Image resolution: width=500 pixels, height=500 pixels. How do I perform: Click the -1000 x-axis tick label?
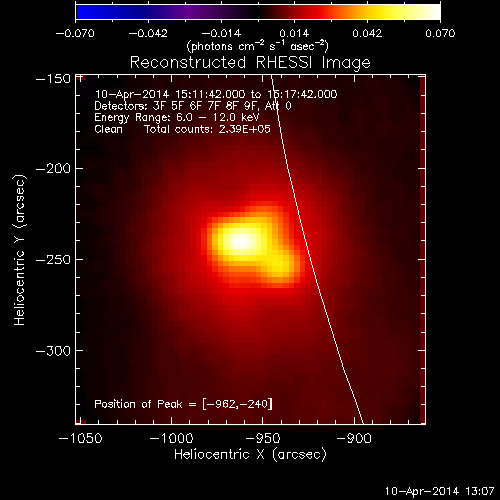(x=171, y=438)
